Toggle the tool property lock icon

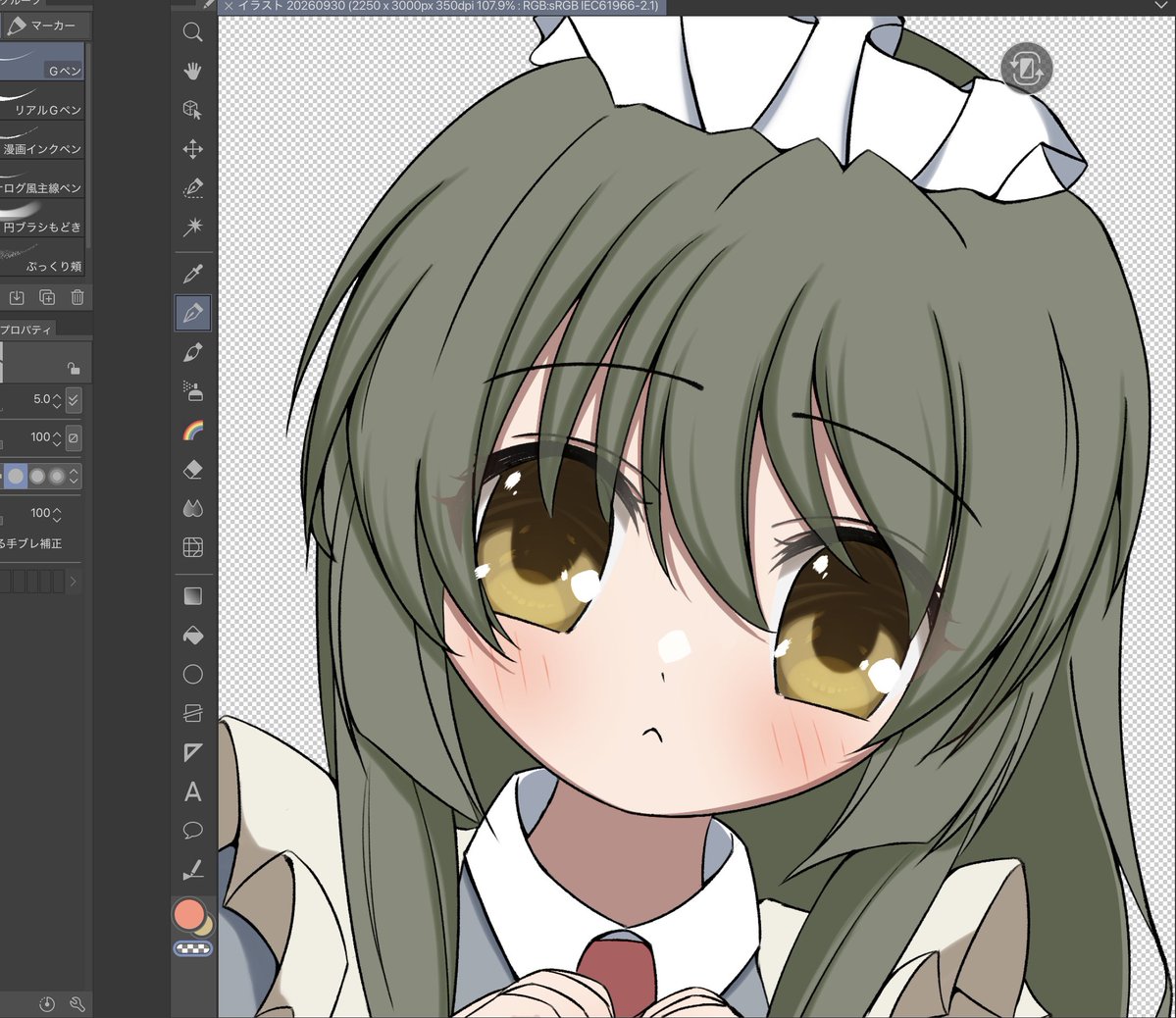(x=74, y=369)
